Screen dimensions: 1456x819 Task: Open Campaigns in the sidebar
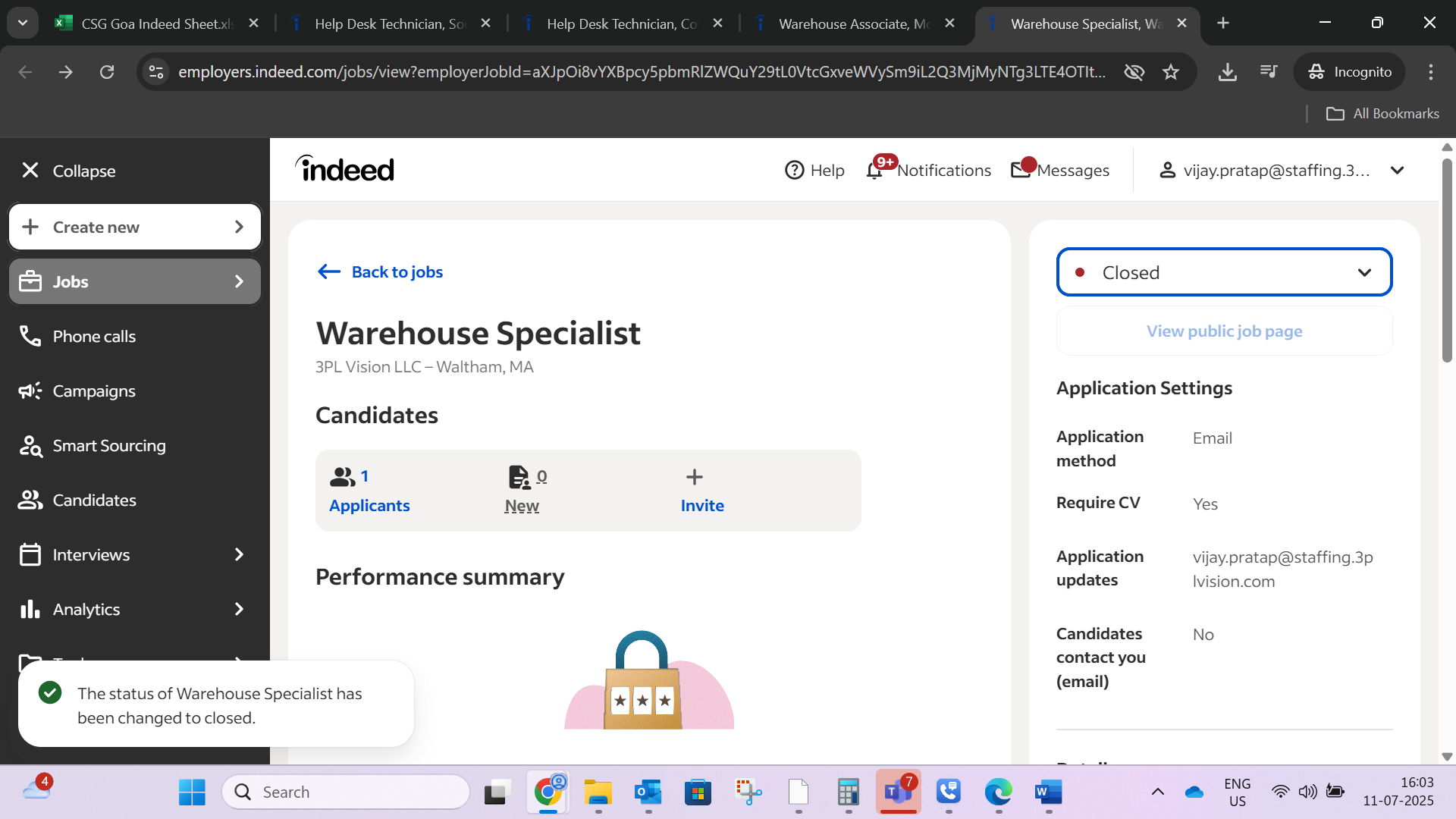click(x=94, y=391)
